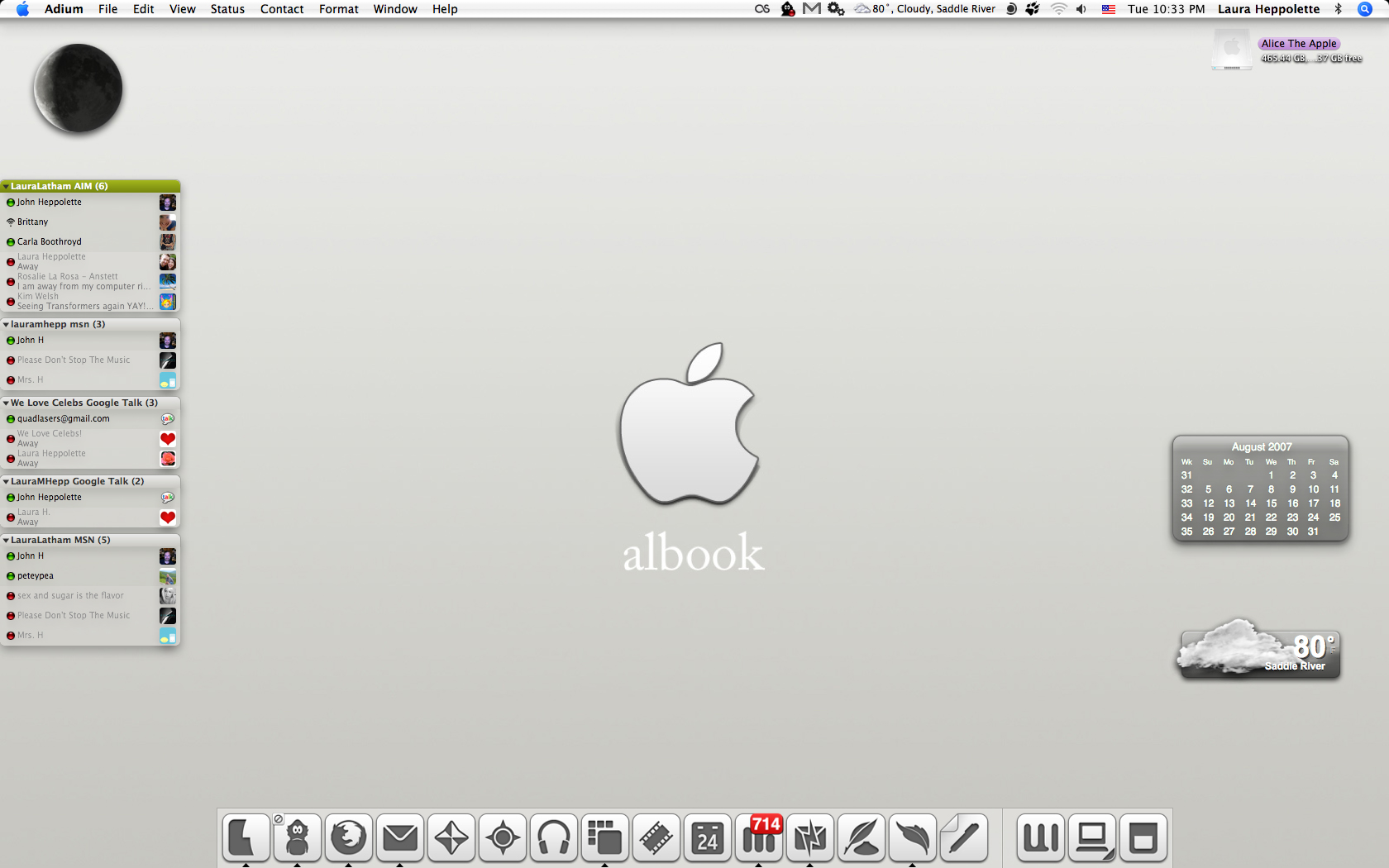Image resolution: width=1389 pixels, height=868 pixels.
Task: Click August 2007 calendar header
Action: click(1261, 446)
